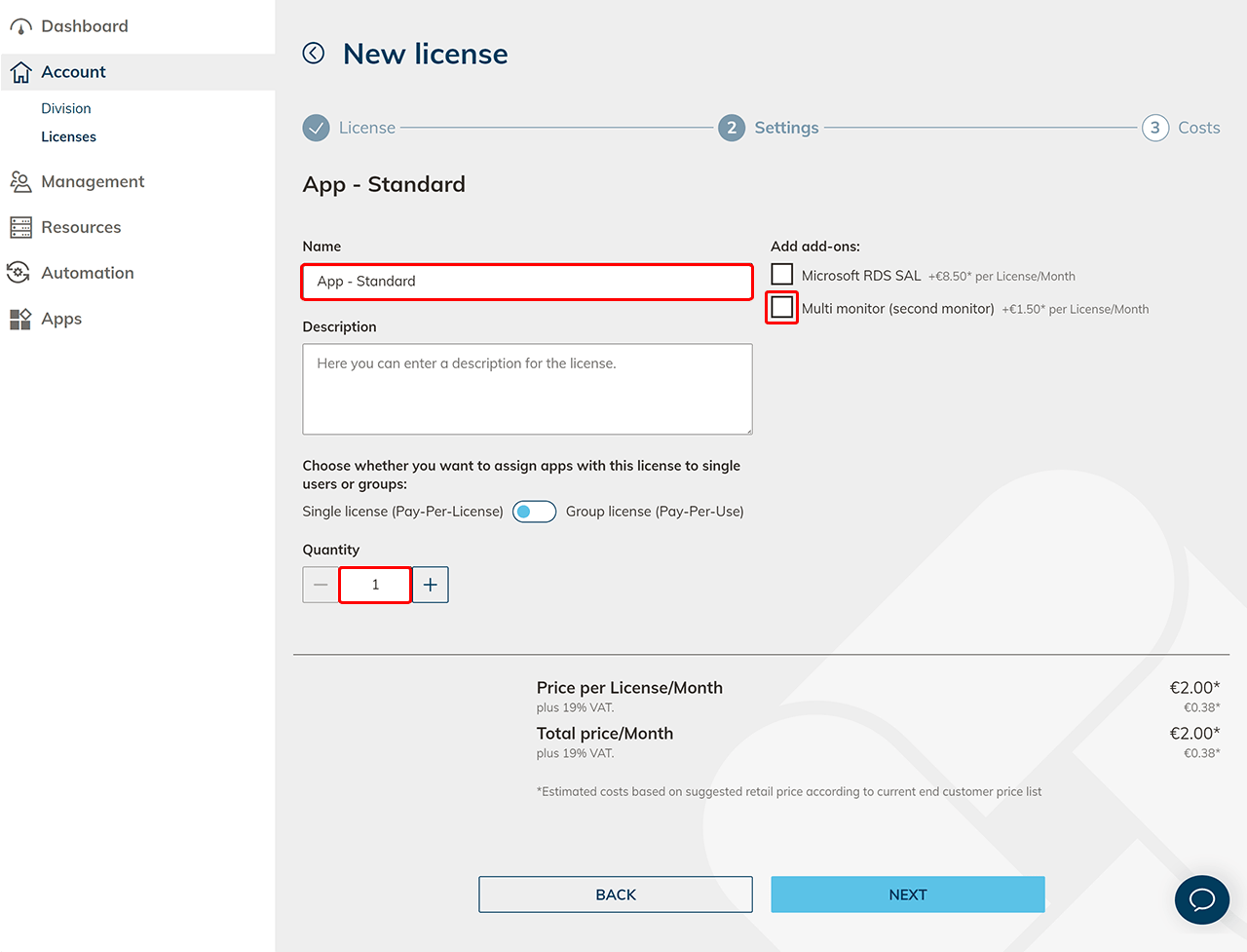This screenshot has height=952, width=1247.
Task: Click the Management users icon
Action: pyautogui.click(x=20, y=182)
